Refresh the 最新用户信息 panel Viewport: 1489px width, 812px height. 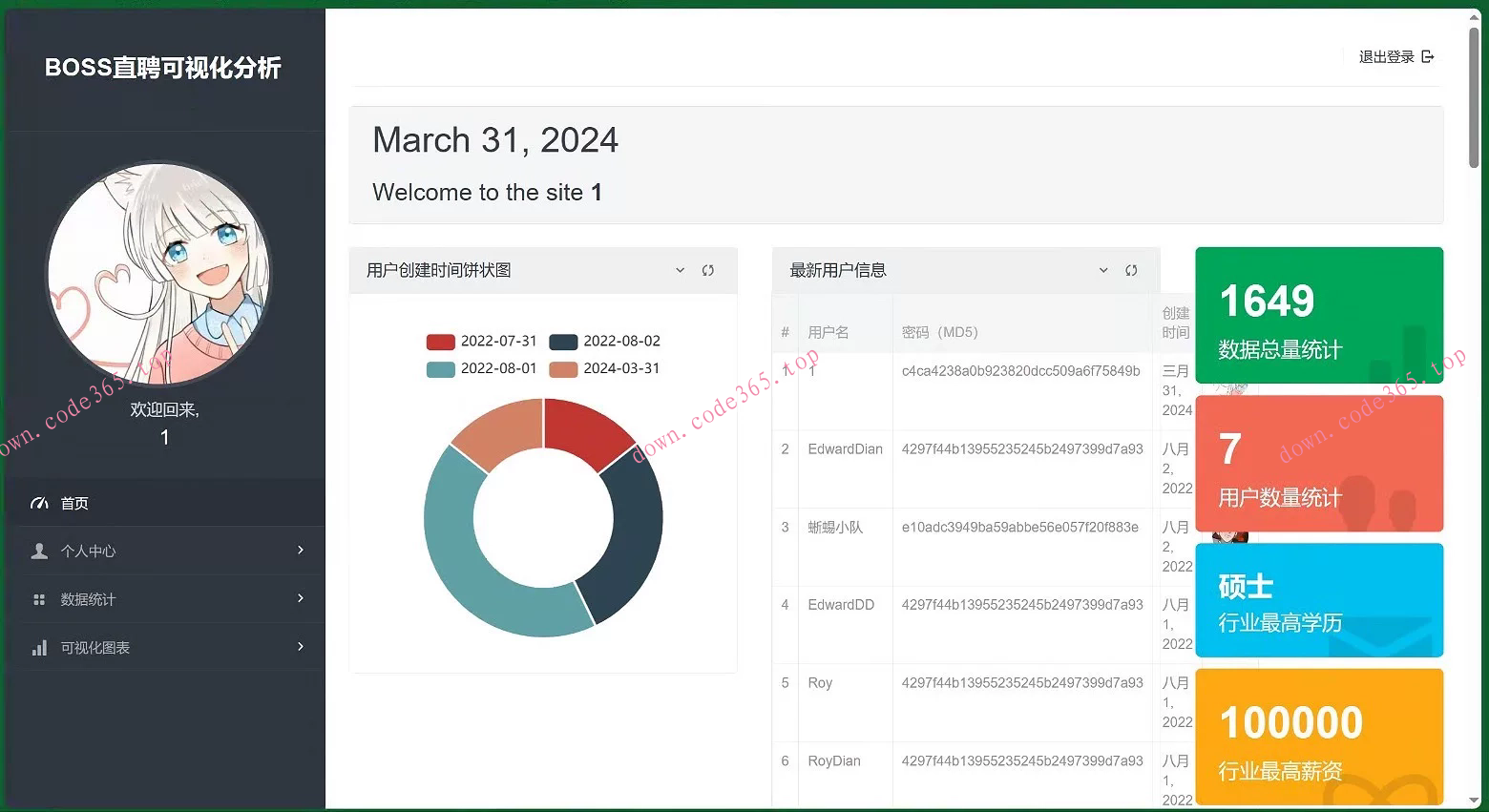click(x=1131, y=270)
